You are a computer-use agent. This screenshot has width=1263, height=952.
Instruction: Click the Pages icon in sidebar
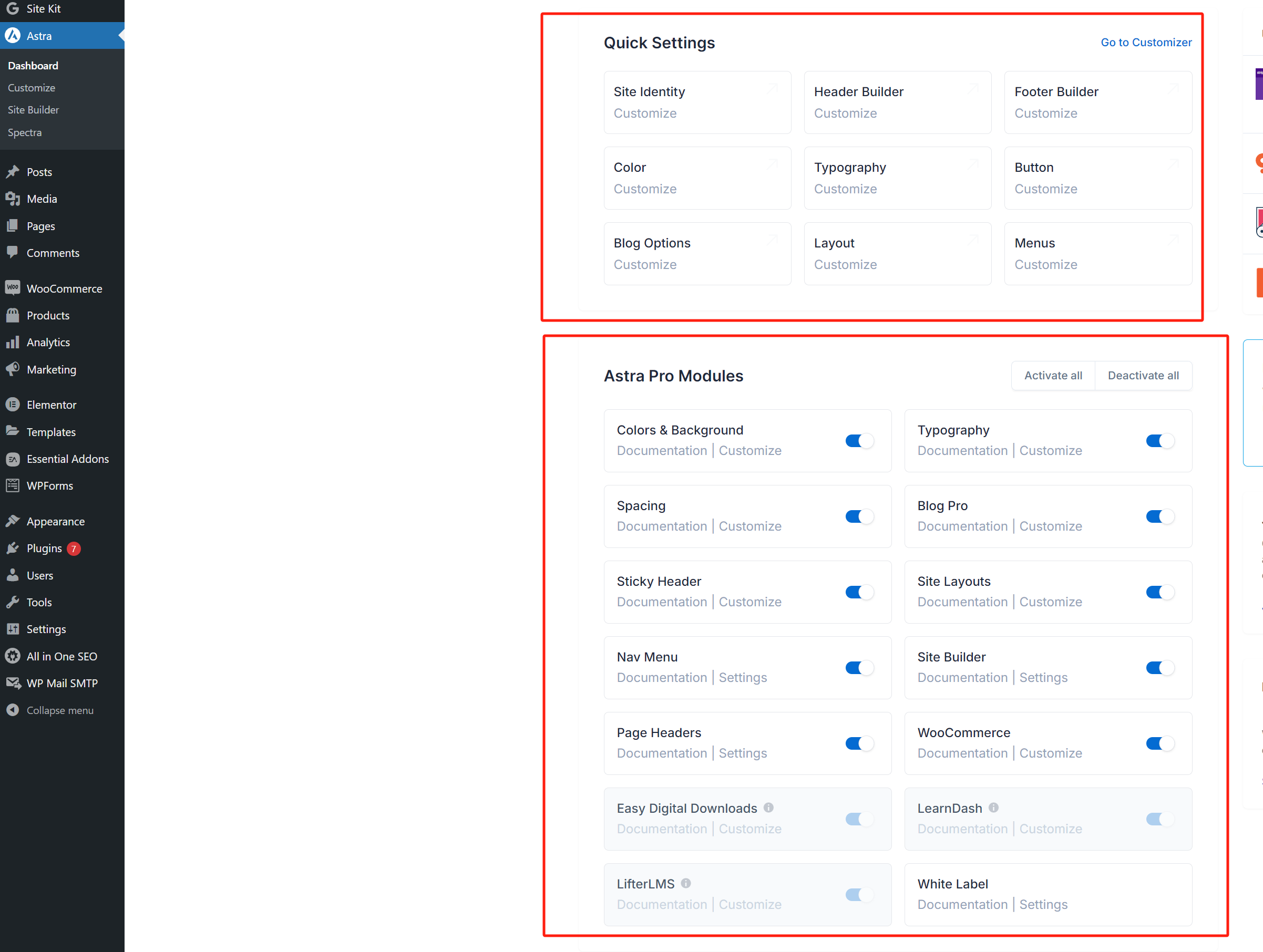click(13, 226)
